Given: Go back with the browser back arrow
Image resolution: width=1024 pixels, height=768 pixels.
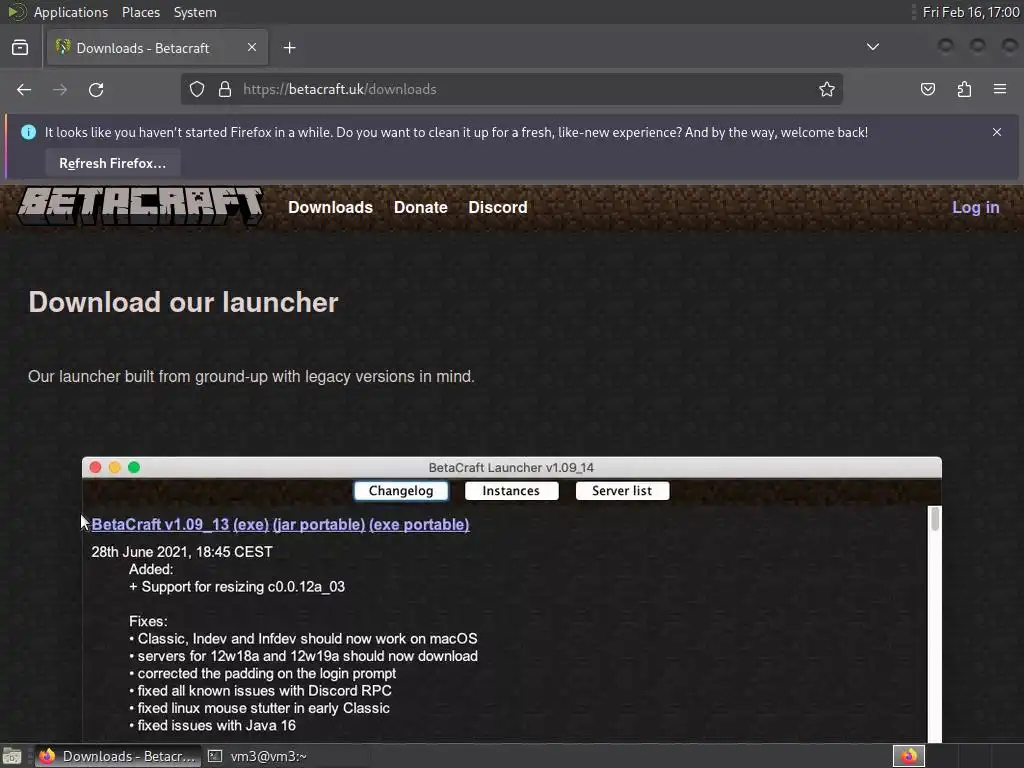Looking at the screenshot, I should pyautogui.click(x=24, y=89).
